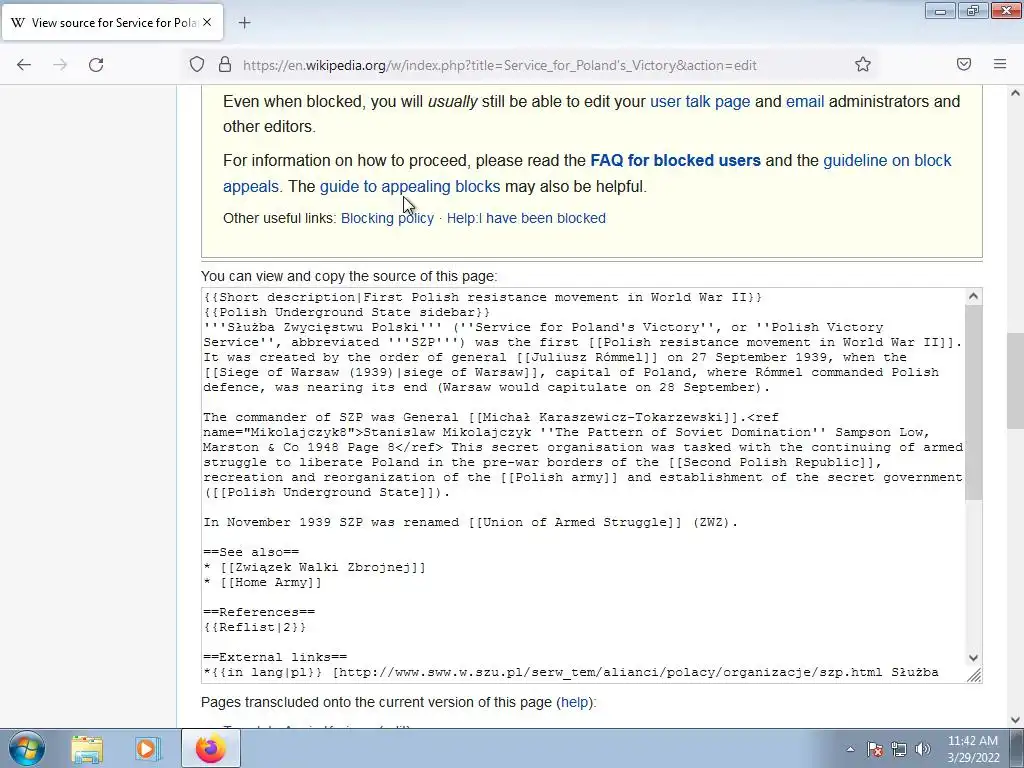
Task: Click the forward navigation arrow
Action: tap(60, 65)
